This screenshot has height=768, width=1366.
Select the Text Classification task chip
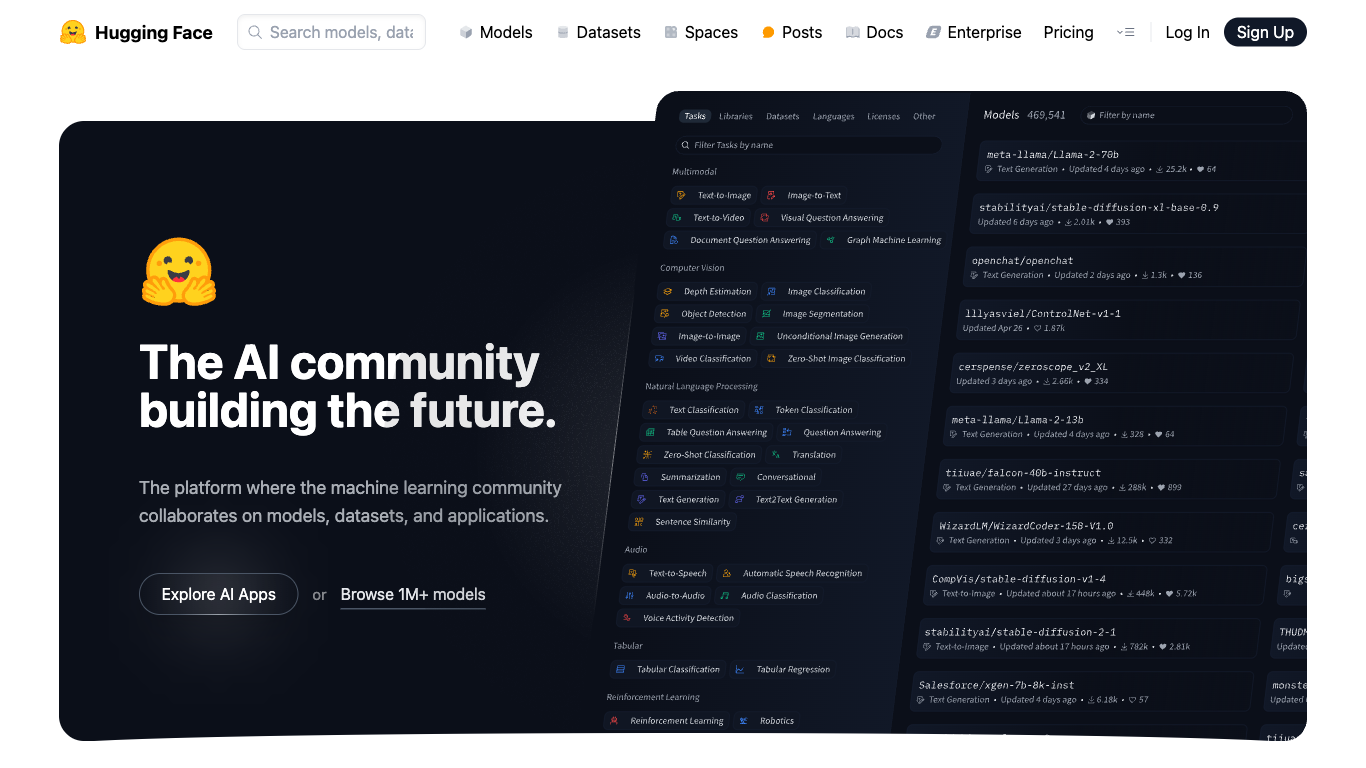[x=693, y=409]
